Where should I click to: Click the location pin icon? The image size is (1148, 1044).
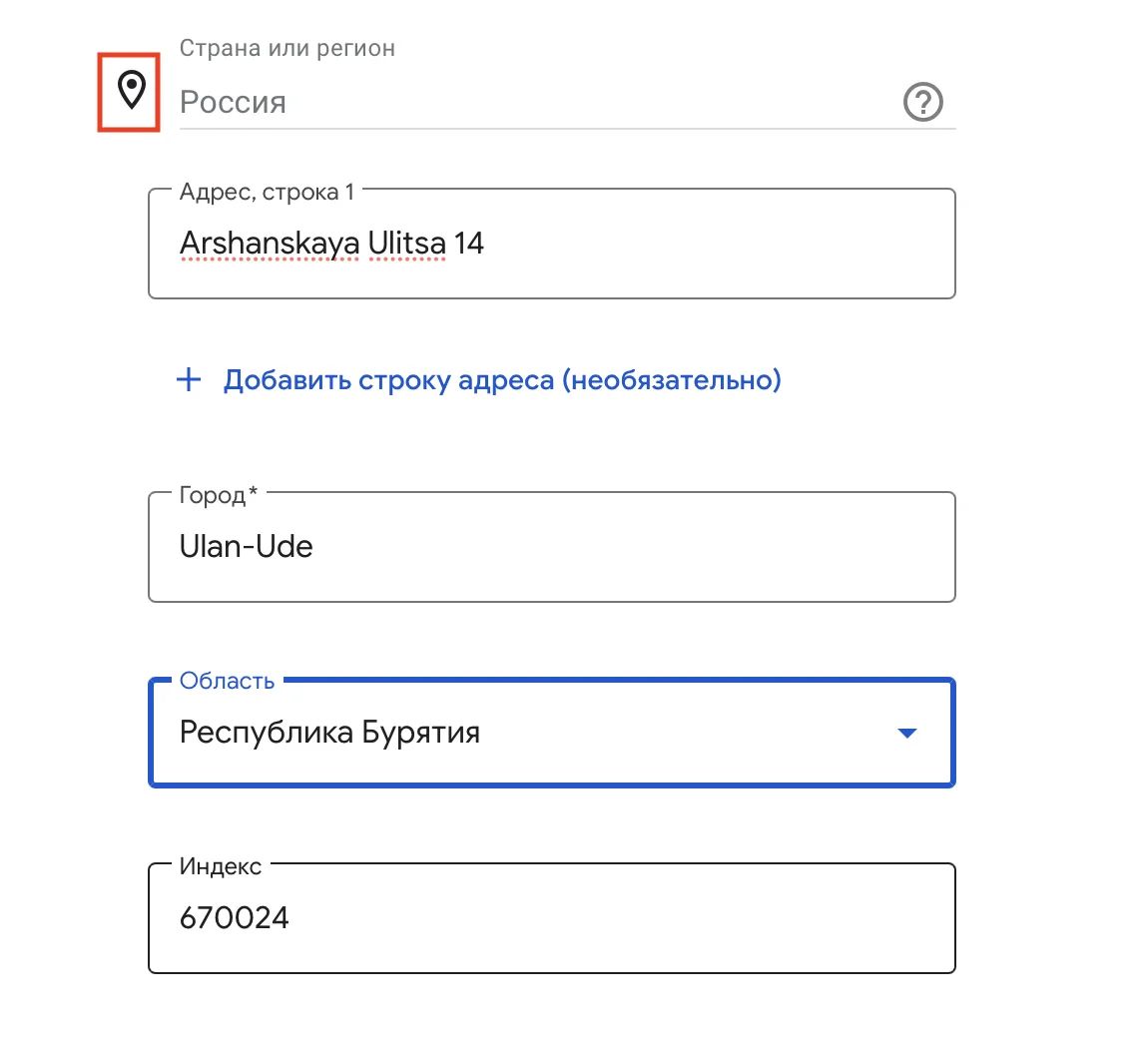[131, 90]
